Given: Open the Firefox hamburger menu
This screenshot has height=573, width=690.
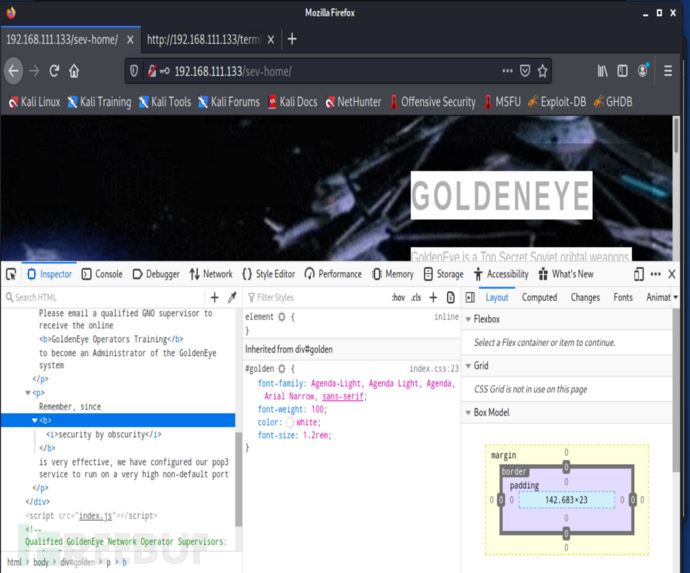Looking at the screenshot, I should 668,71.
